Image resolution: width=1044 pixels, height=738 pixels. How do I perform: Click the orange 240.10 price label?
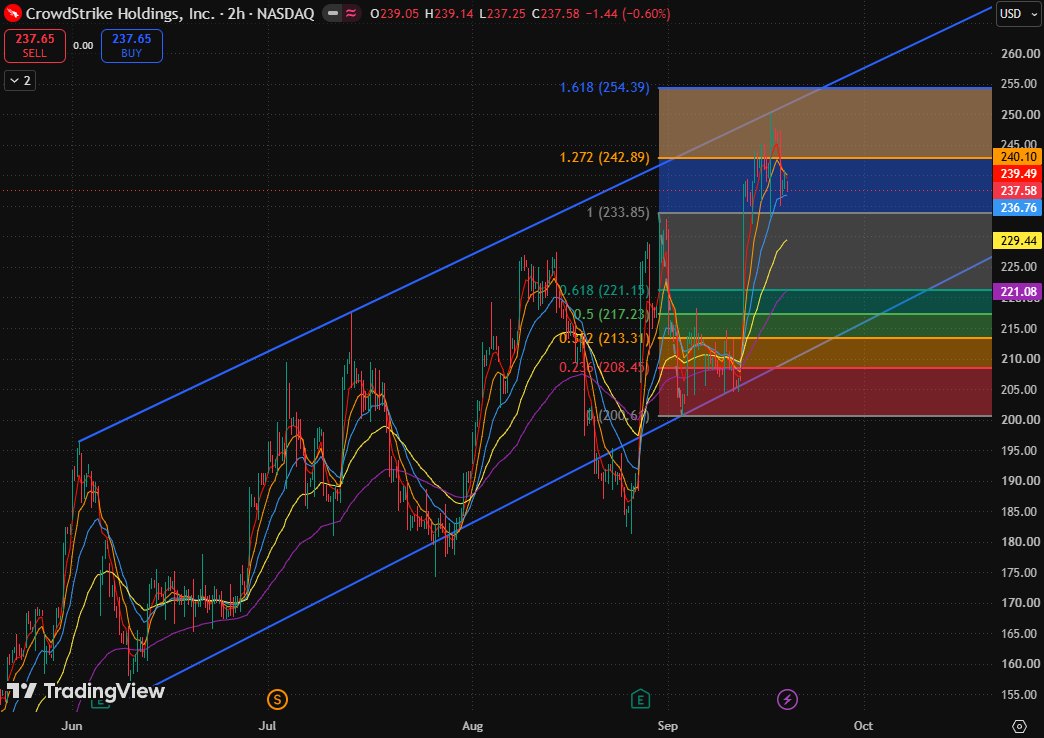tap(1018, 157)
